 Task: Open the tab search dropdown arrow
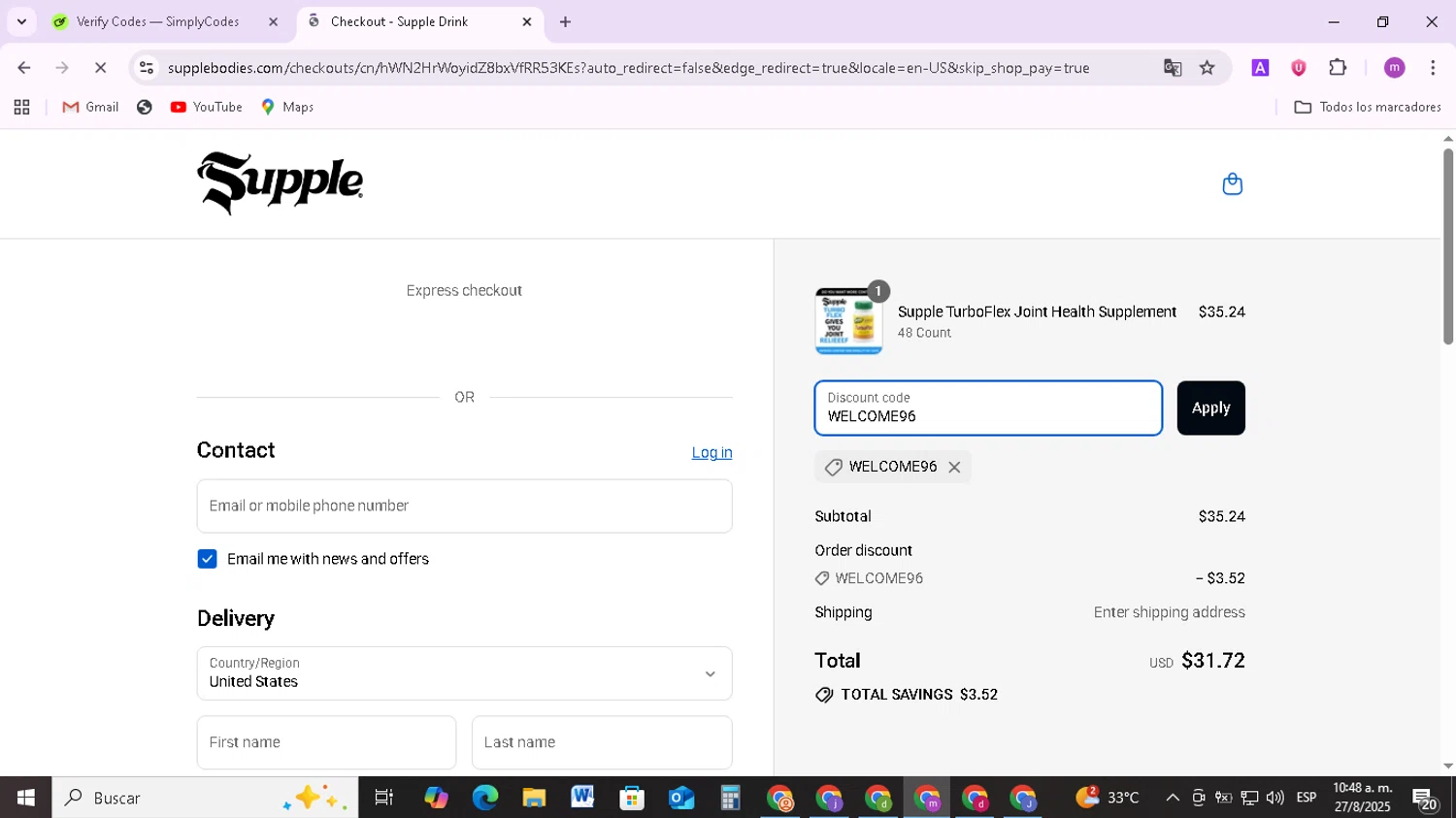pos(21,21)
